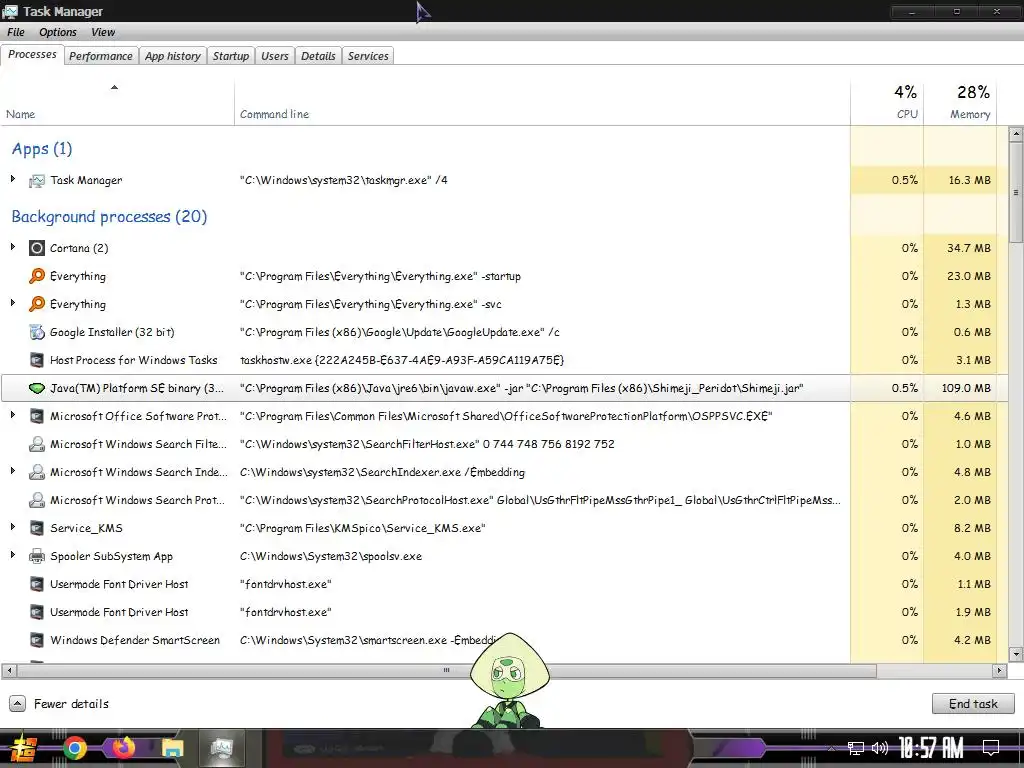Launch Firefox from the taskbar
This screenshot has height=768, width=1024.
[x=123, y=748]
